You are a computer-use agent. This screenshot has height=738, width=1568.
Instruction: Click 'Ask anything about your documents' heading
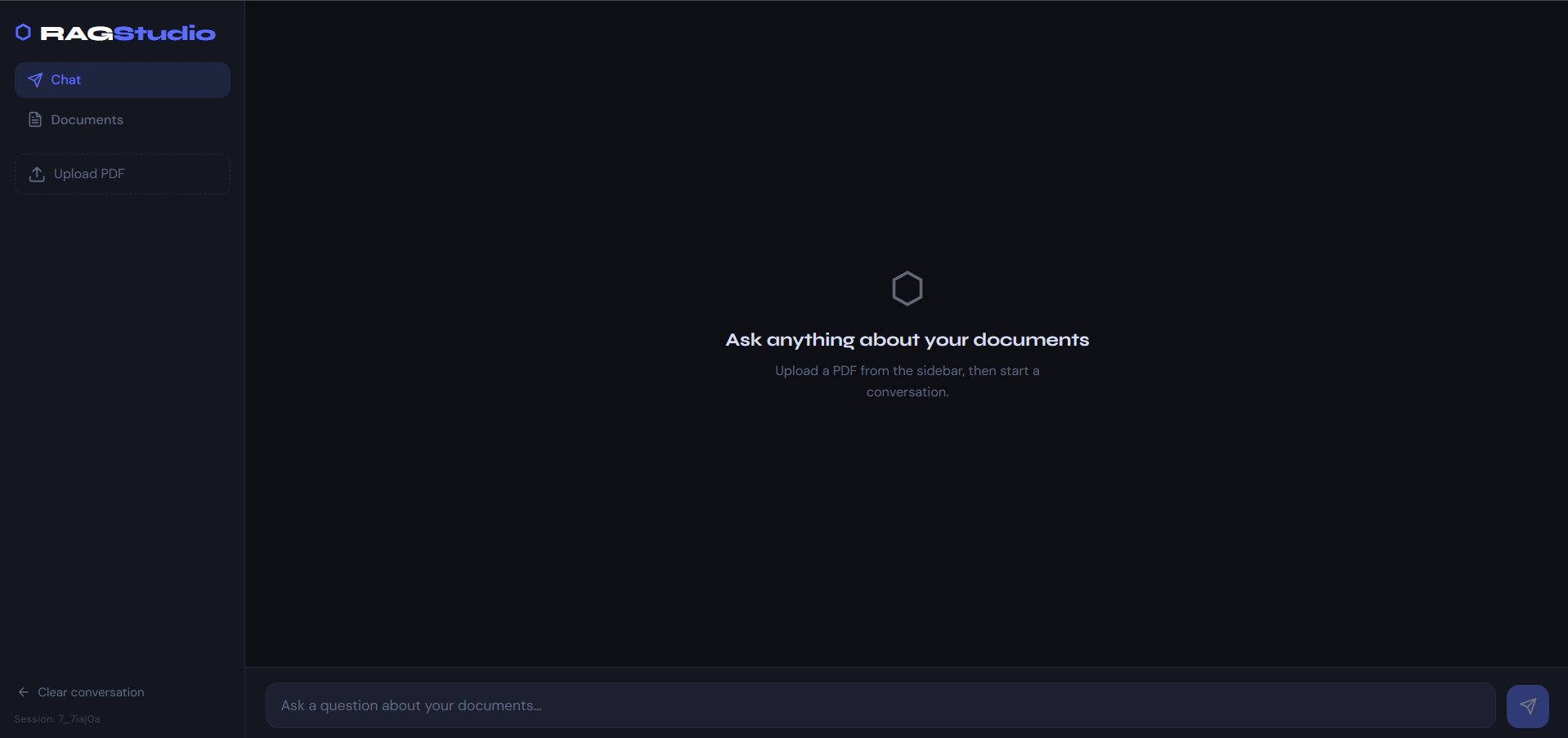tap(907, 340)
